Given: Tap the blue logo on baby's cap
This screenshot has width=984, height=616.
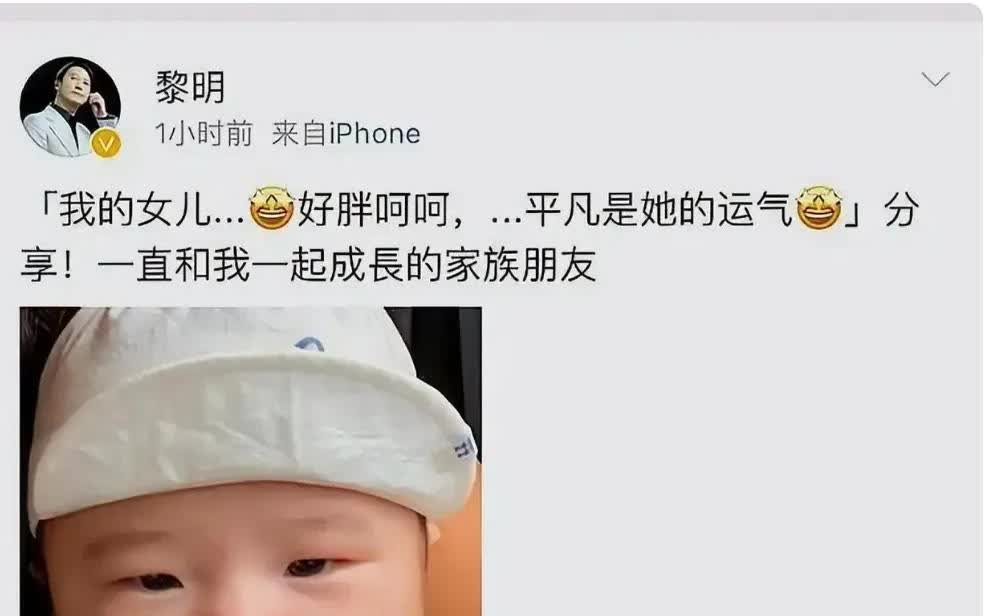Looking at the screenshot, I should 309,344.
